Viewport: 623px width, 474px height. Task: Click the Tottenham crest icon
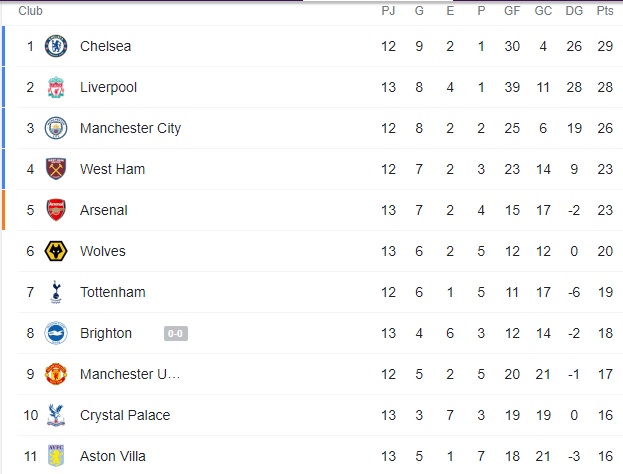pyautogui.click(x=56, y=292)
